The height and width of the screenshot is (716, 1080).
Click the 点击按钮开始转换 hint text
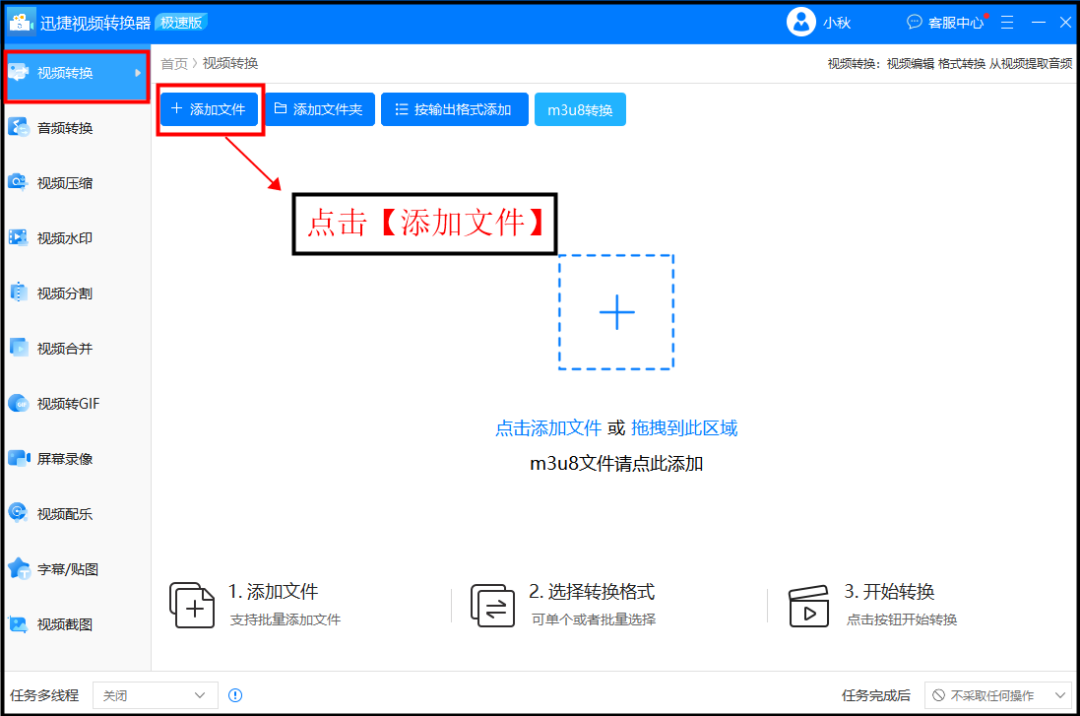point(902,620)
